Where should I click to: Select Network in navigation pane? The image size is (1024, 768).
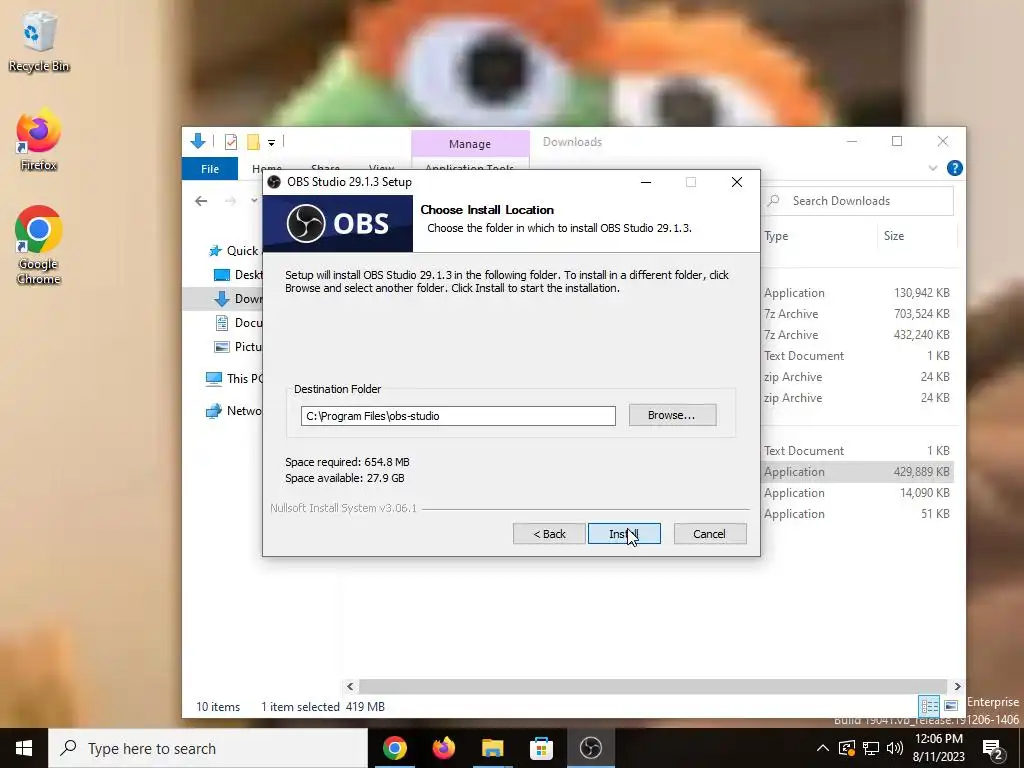[234, 411]
